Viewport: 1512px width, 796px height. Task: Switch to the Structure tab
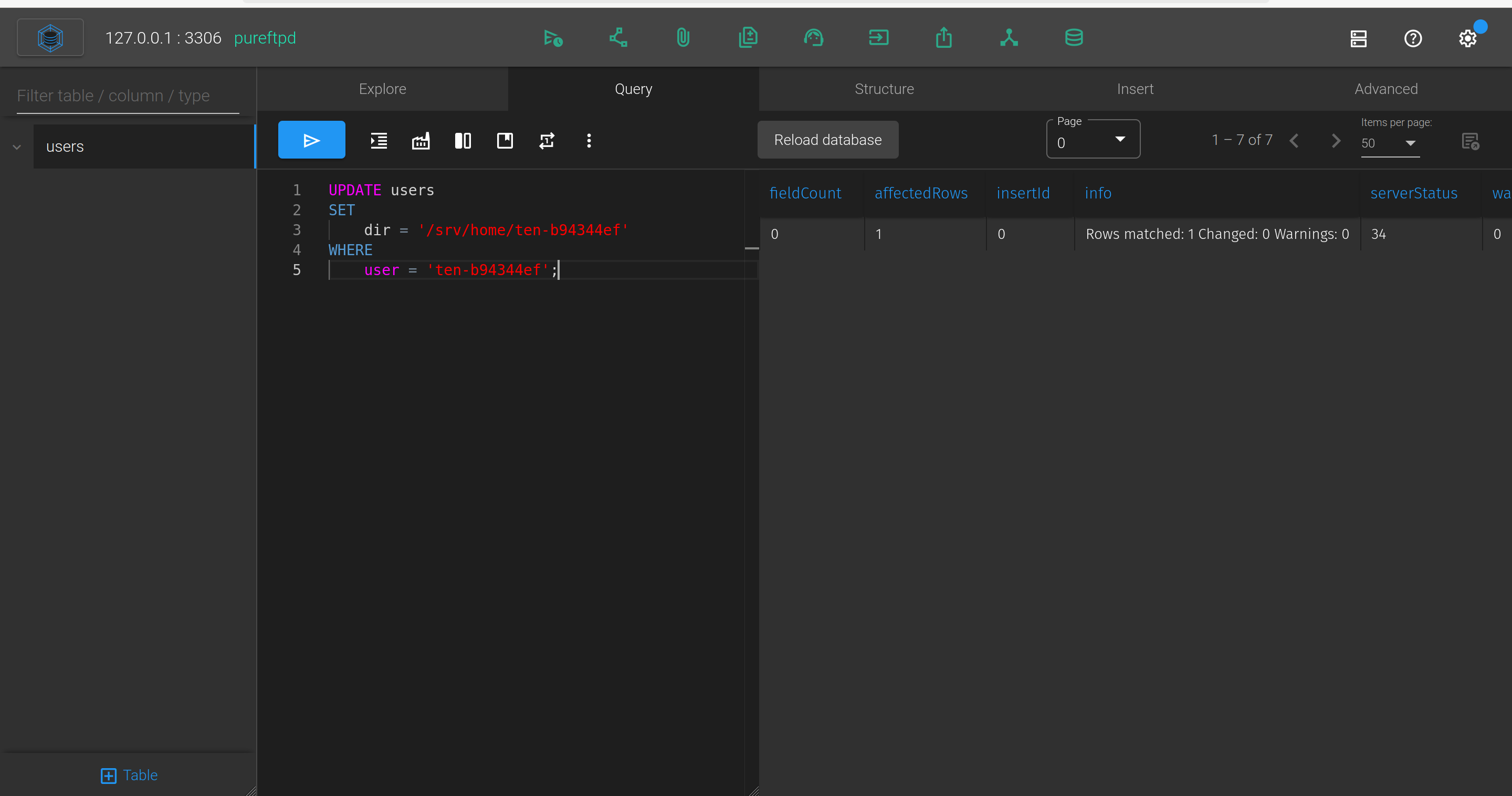[884, 89]
